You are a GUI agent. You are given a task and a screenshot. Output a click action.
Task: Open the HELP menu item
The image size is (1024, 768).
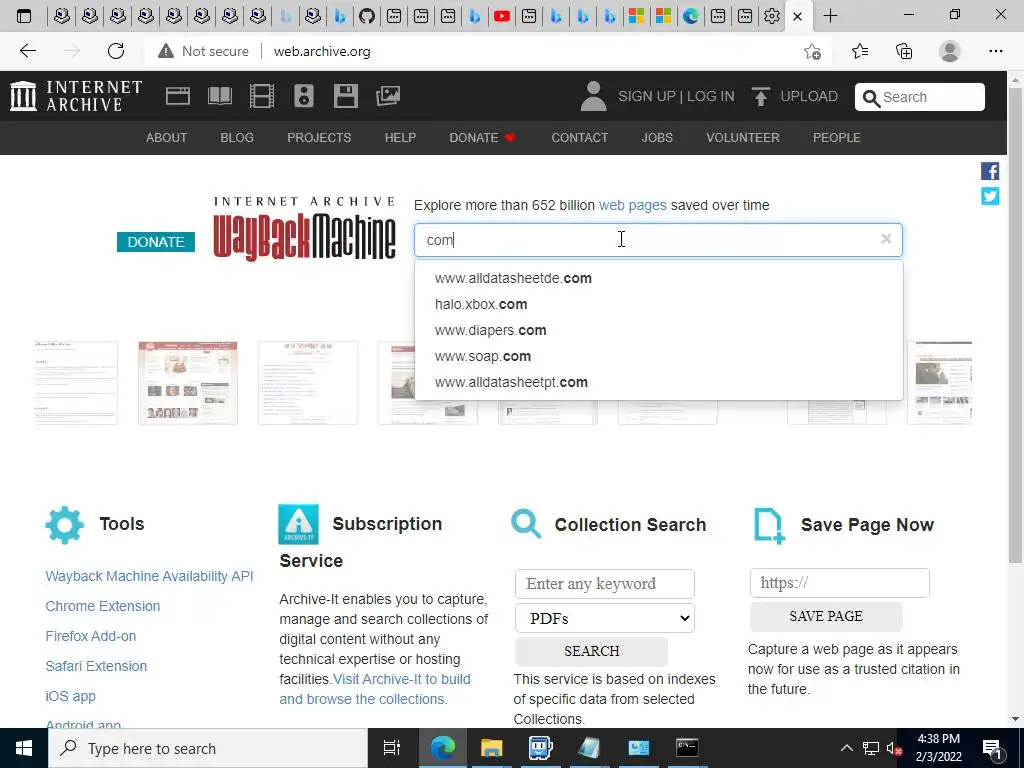pos(400,138)
